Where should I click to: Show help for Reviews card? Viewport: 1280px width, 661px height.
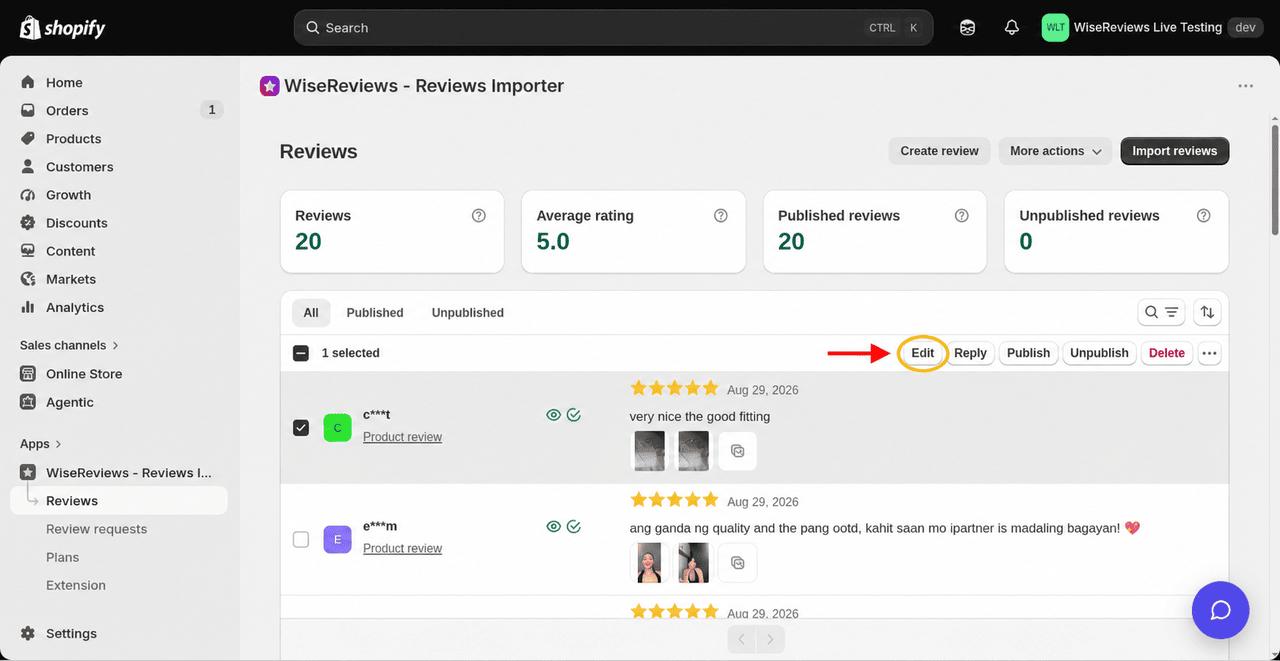point(479,216)
